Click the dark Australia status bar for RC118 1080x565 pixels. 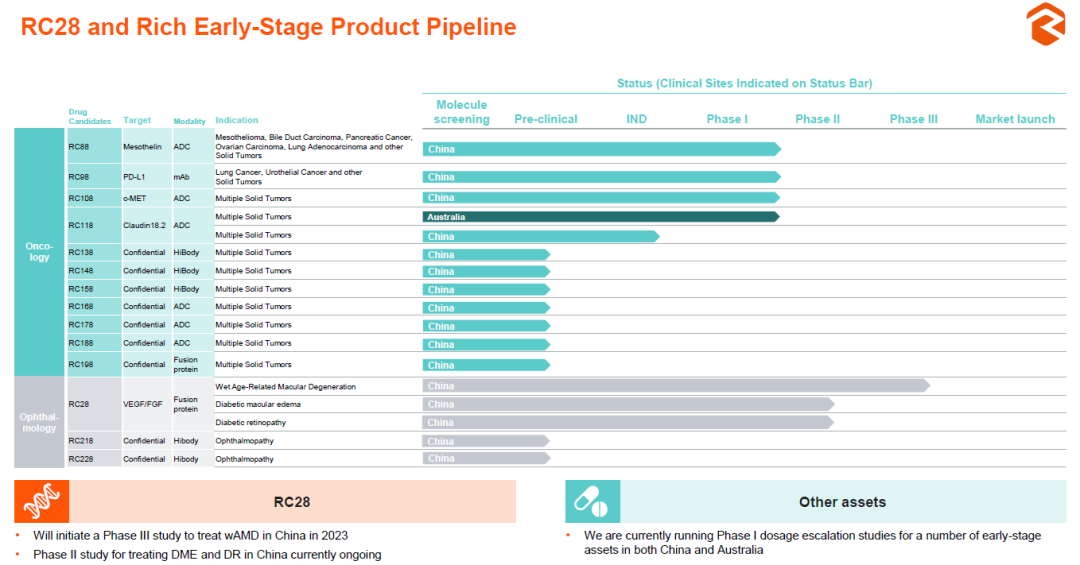pos(600,216)
